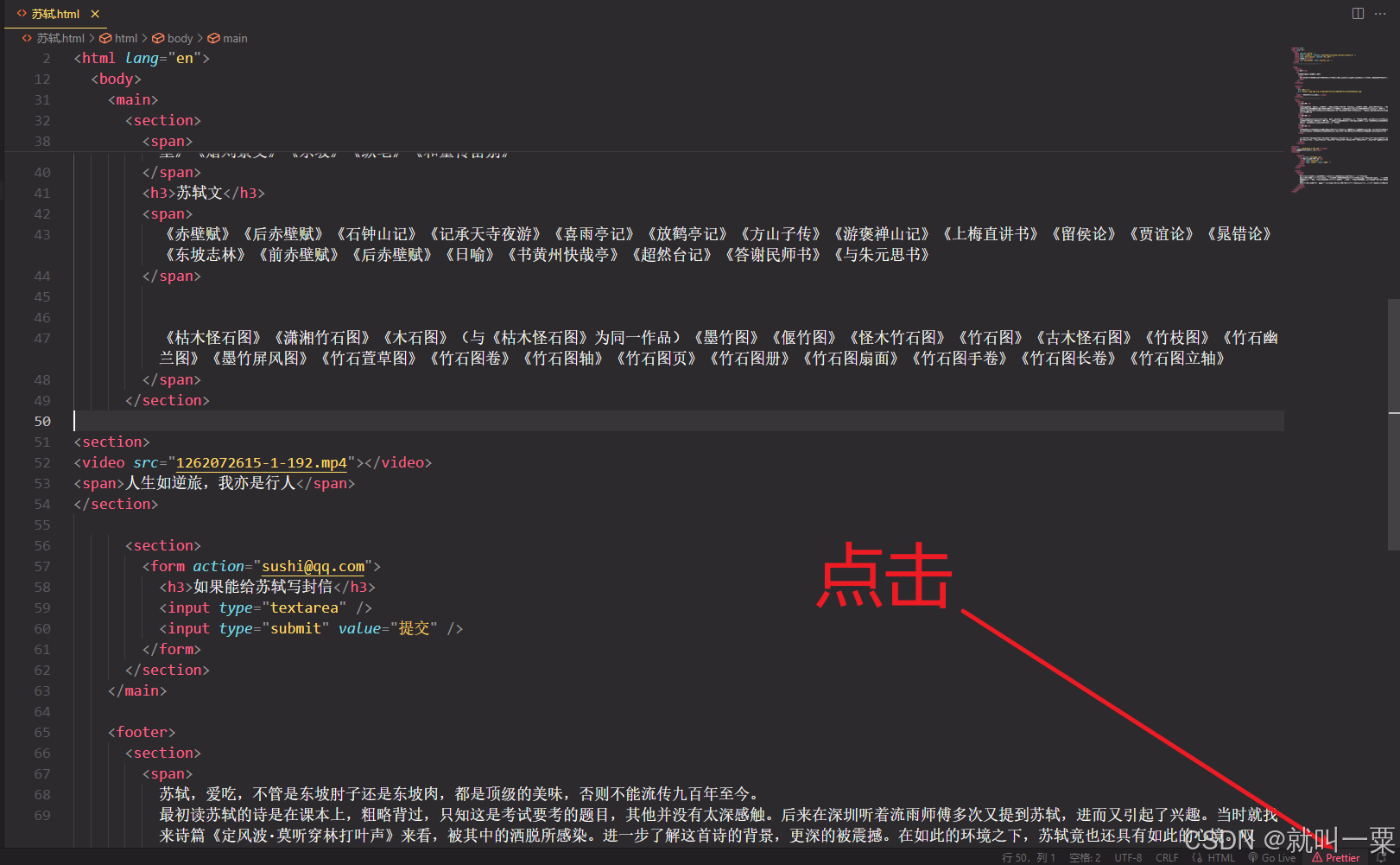Screen dimensions: 1400x865
Task: Jump to sticky scroll line <html lang="en">
Action: tap(142, 58)
